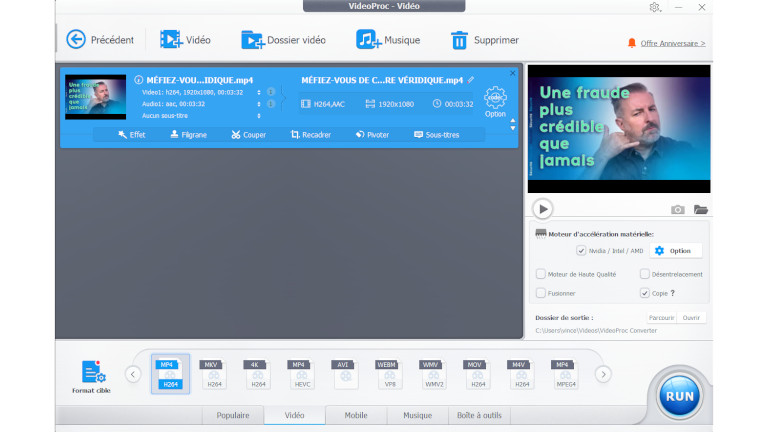Open the Format cible settings
Image resolution: width=768 pixels, height=432 pixels.
91,376
